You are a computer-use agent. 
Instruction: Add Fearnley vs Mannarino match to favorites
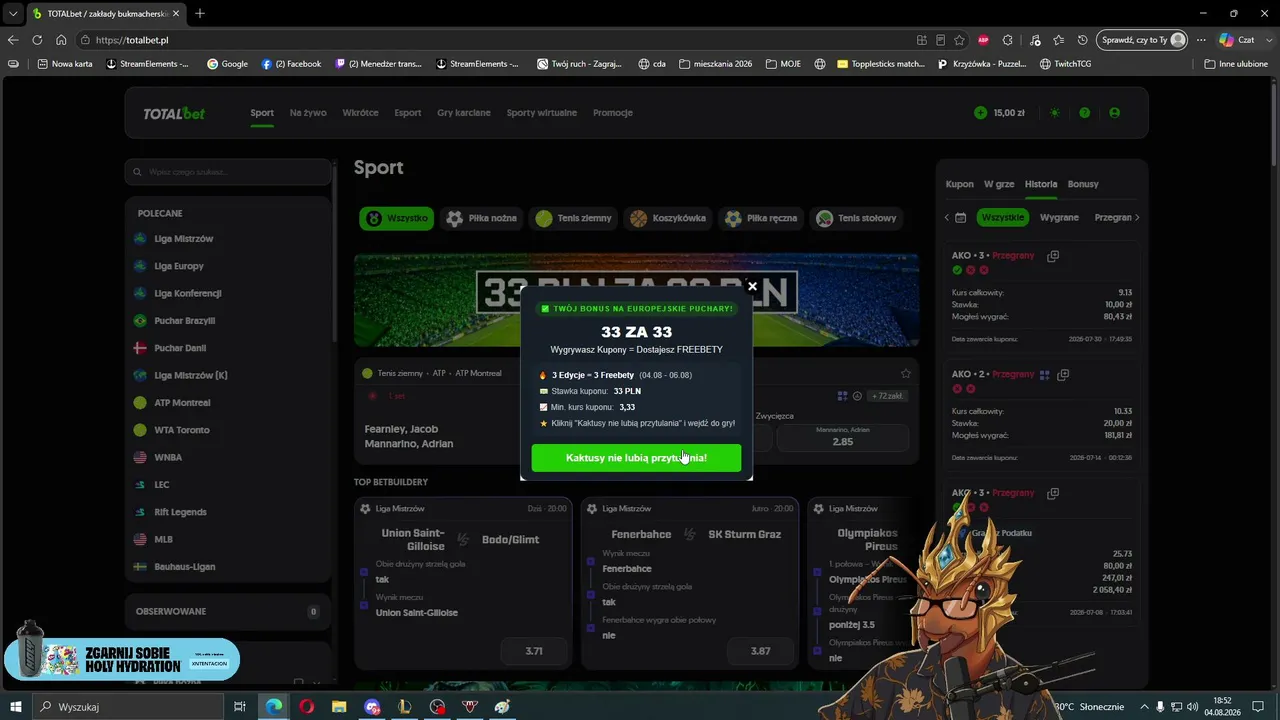click(905, 374)
